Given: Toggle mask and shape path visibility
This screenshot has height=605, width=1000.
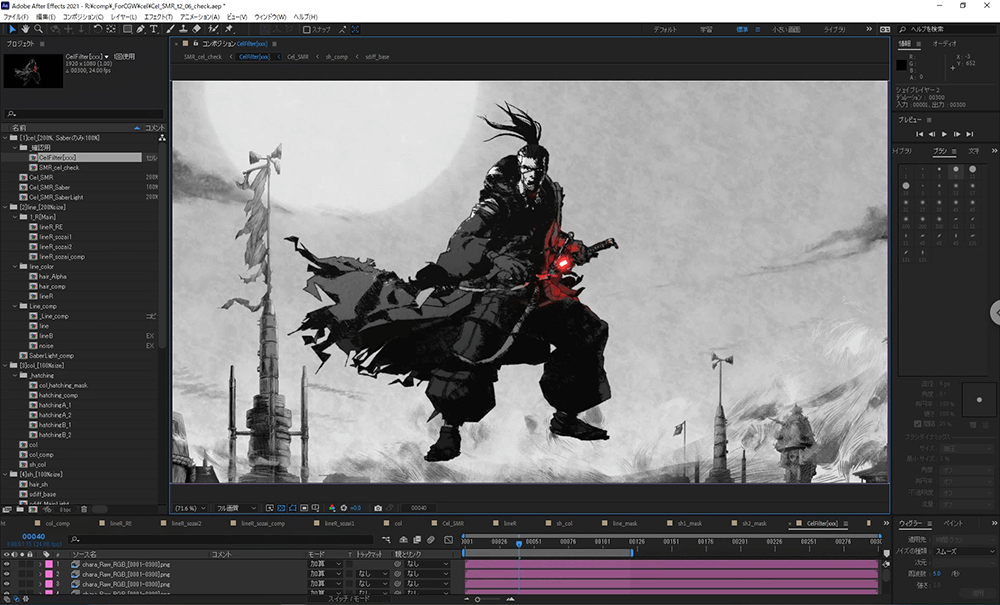Looking at the screenshot, I should click(293, 508).
